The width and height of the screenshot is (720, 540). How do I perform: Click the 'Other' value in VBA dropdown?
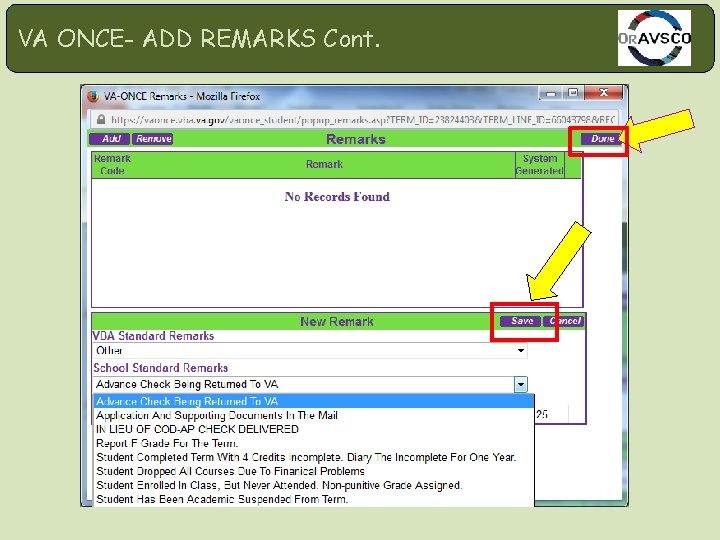109,351
